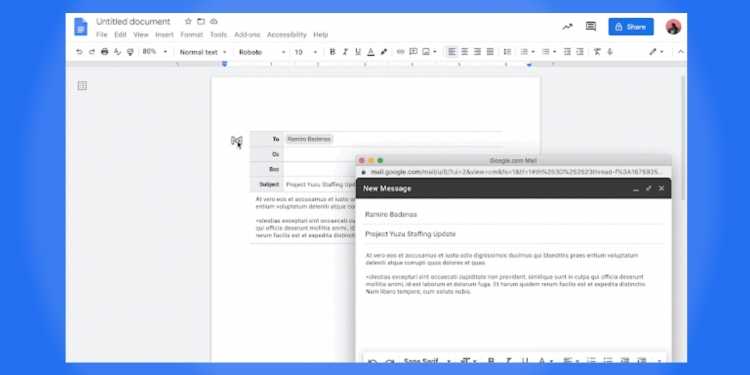Open the account avatar in Docs
Image resolution: width=750 pixels, height=375 pixels.
click(673, 27)
